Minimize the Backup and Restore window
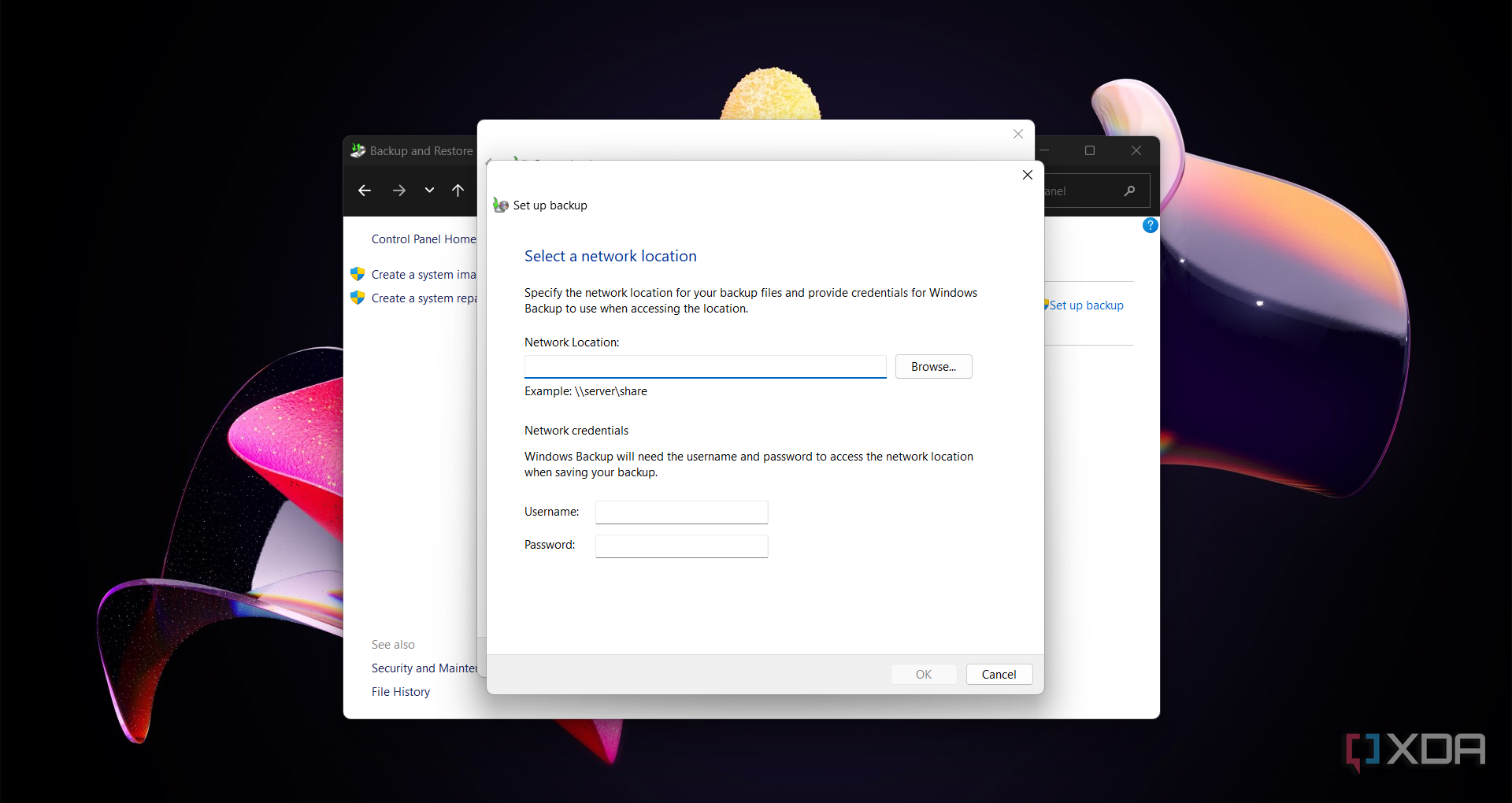Image resolution: width=1512 pixels, height=803 pixels. click(x=1045, y=150)
